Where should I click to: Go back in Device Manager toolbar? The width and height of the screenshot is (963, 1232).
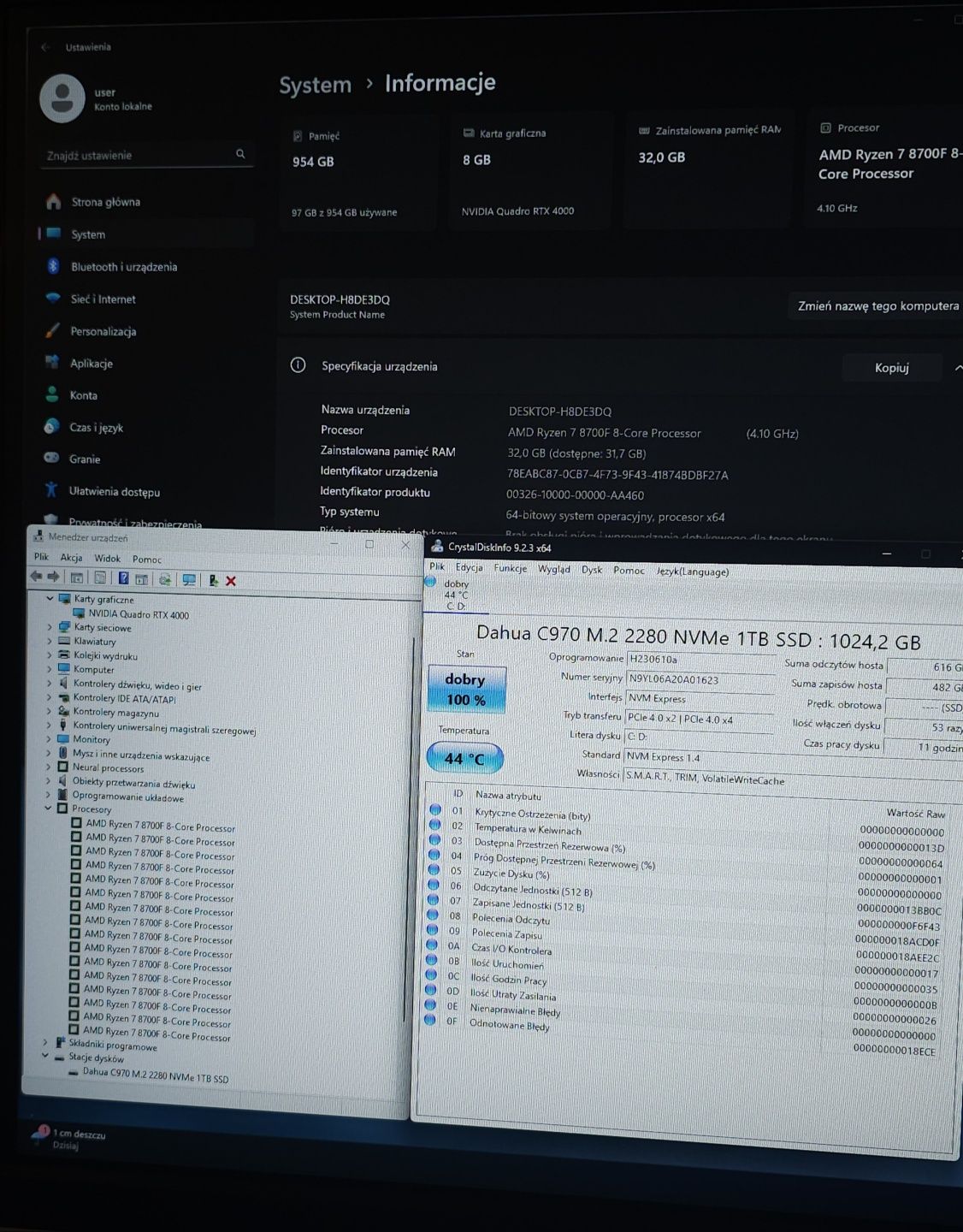(x=36, y=577)
